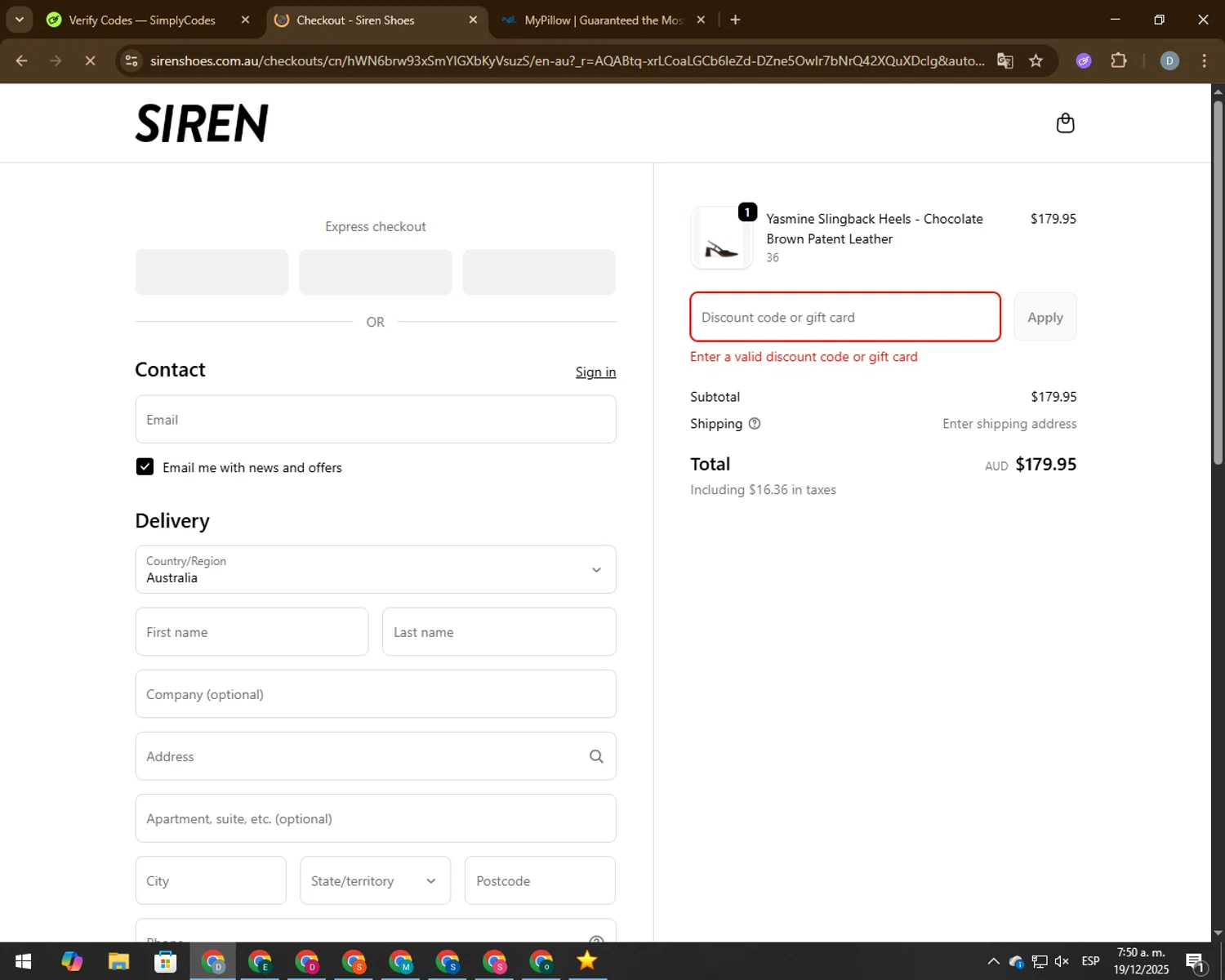Screen dimensions: 1225x980
Task: Click the Company (optional) field
Action: click(x=376, y=694)
